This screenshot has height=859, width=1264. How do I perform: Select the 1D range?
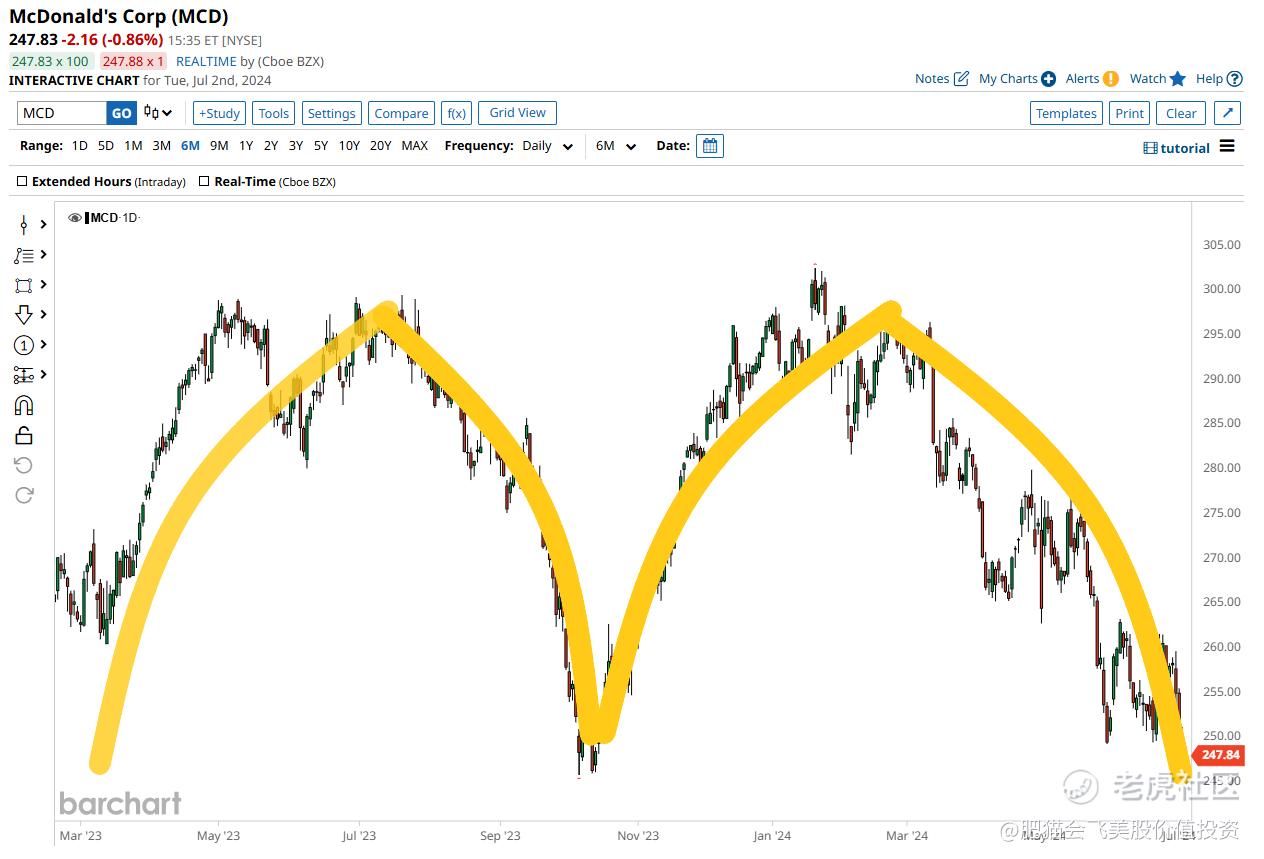[x=80, y=146]
